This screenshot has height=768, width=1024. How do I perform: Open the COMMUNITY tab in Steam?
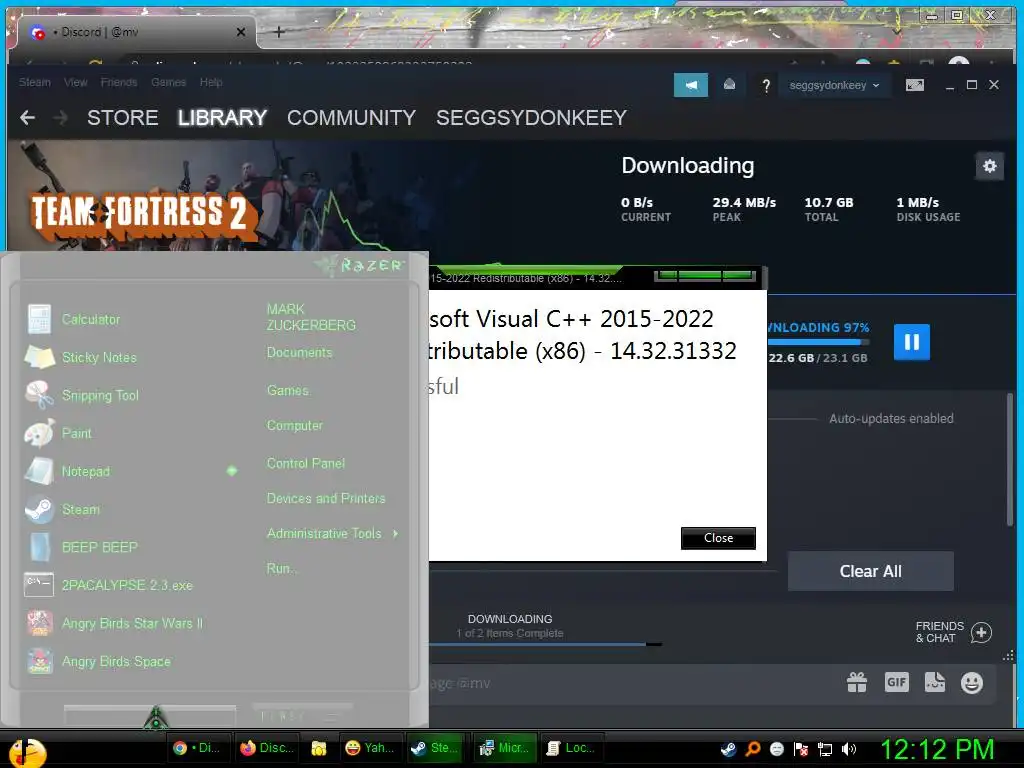point(351,118)
